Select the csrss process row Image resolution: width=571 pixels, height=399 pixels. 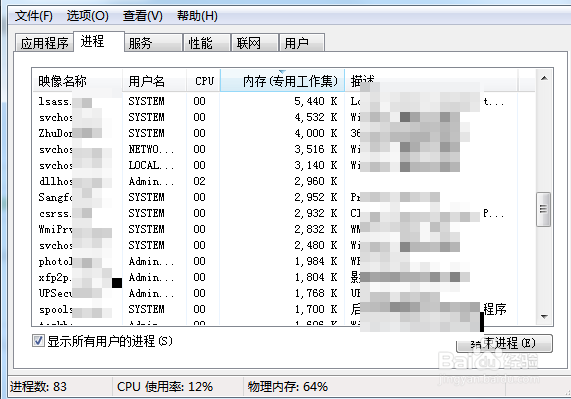pyautogui.click(x=284, y=213)
